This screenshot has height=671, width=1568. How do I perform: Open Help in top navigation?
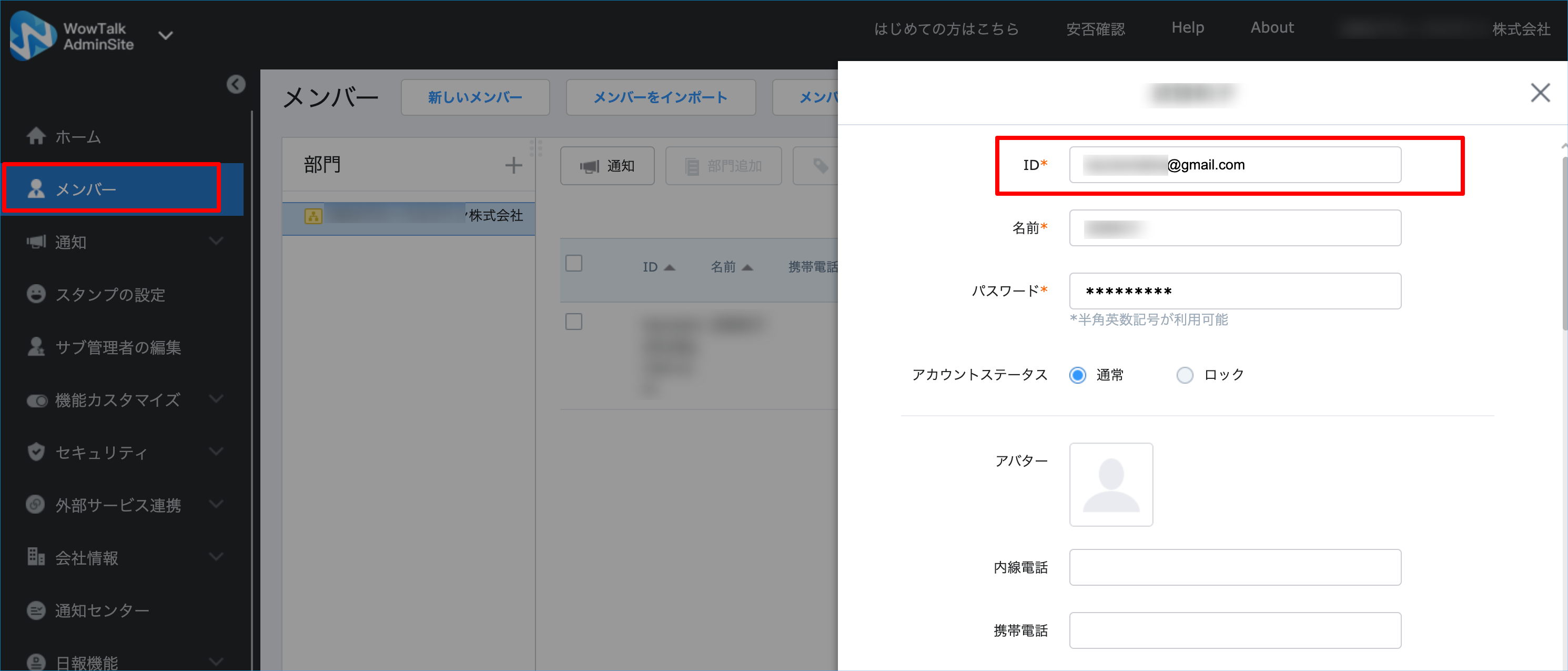[x=1188, y=27]
